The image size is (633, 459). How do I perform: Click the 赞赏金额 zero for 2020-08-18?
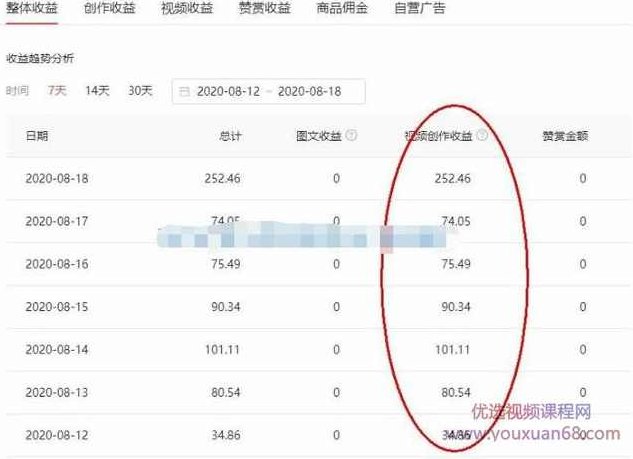pyautogui.click(x=583, y=178)
